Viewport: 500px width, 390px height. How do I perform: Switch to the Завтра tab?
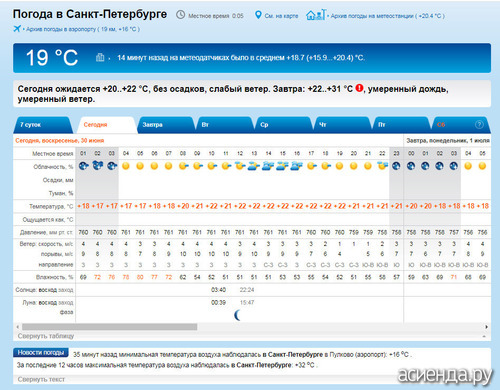[x=166, y=125]
